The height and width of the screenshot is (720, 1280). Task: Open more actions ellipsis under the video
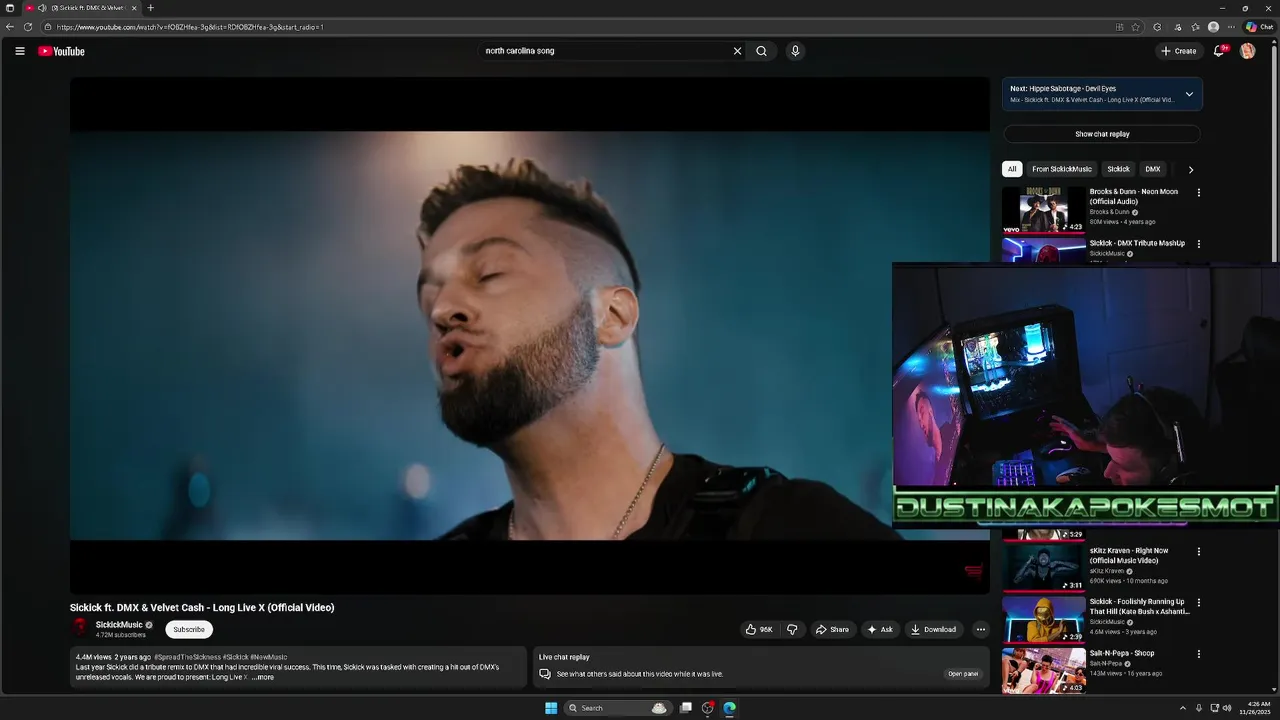point(980,629)
